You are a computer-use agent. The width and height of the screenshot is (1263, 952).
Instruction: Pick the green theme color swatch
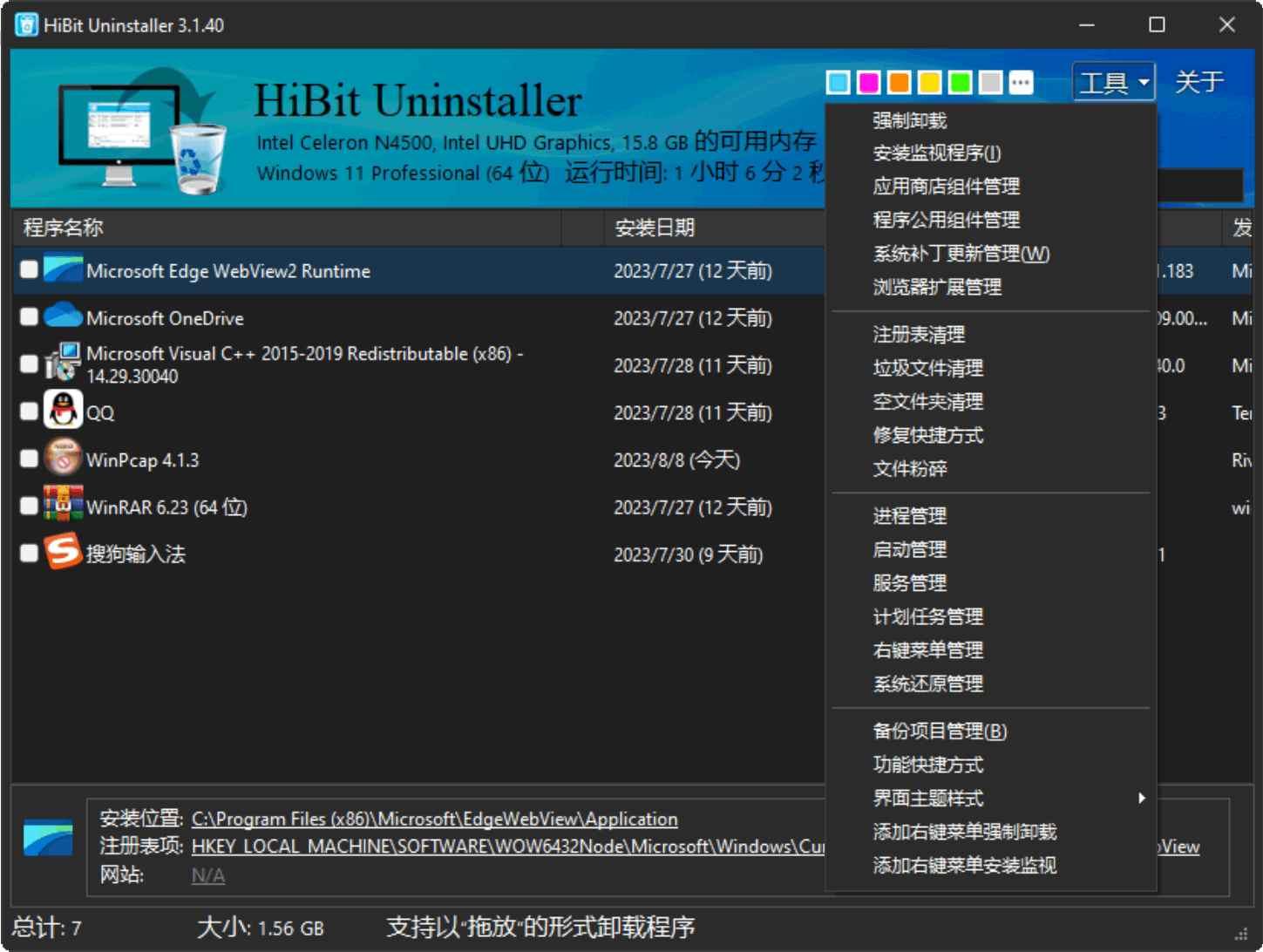click(x=961, y=83)
